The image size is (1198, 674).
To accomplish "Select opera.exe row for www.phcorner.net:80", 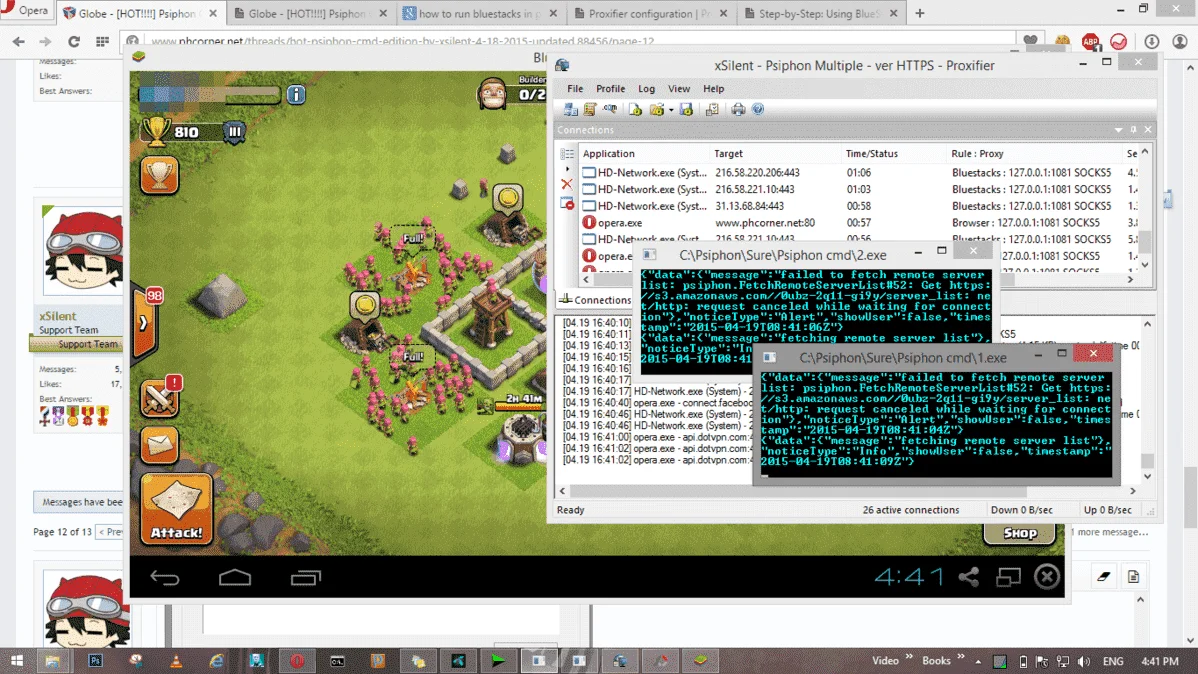I will pyautogui.click(x=858, y=222).
